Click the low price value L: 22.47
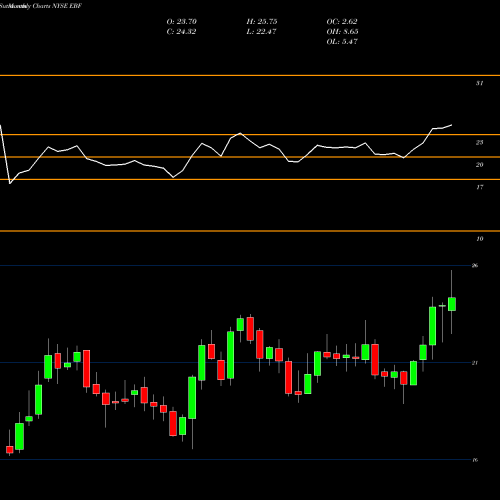This screenshot has height=500, width=500. pyautogui.click(x=261, y=32)
